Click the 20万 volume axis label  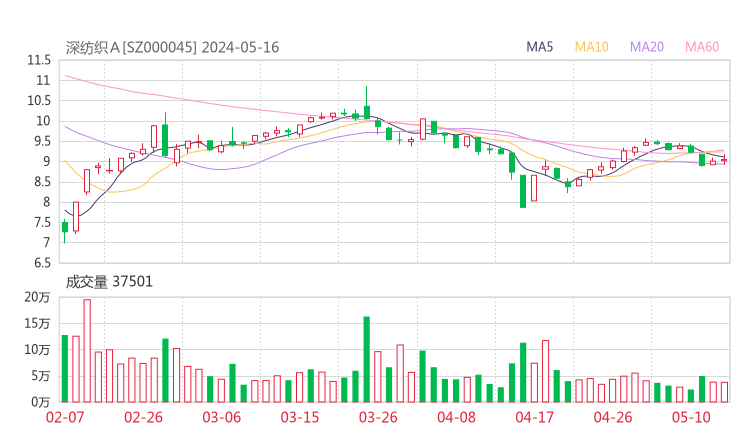click(x=37, y=297)
